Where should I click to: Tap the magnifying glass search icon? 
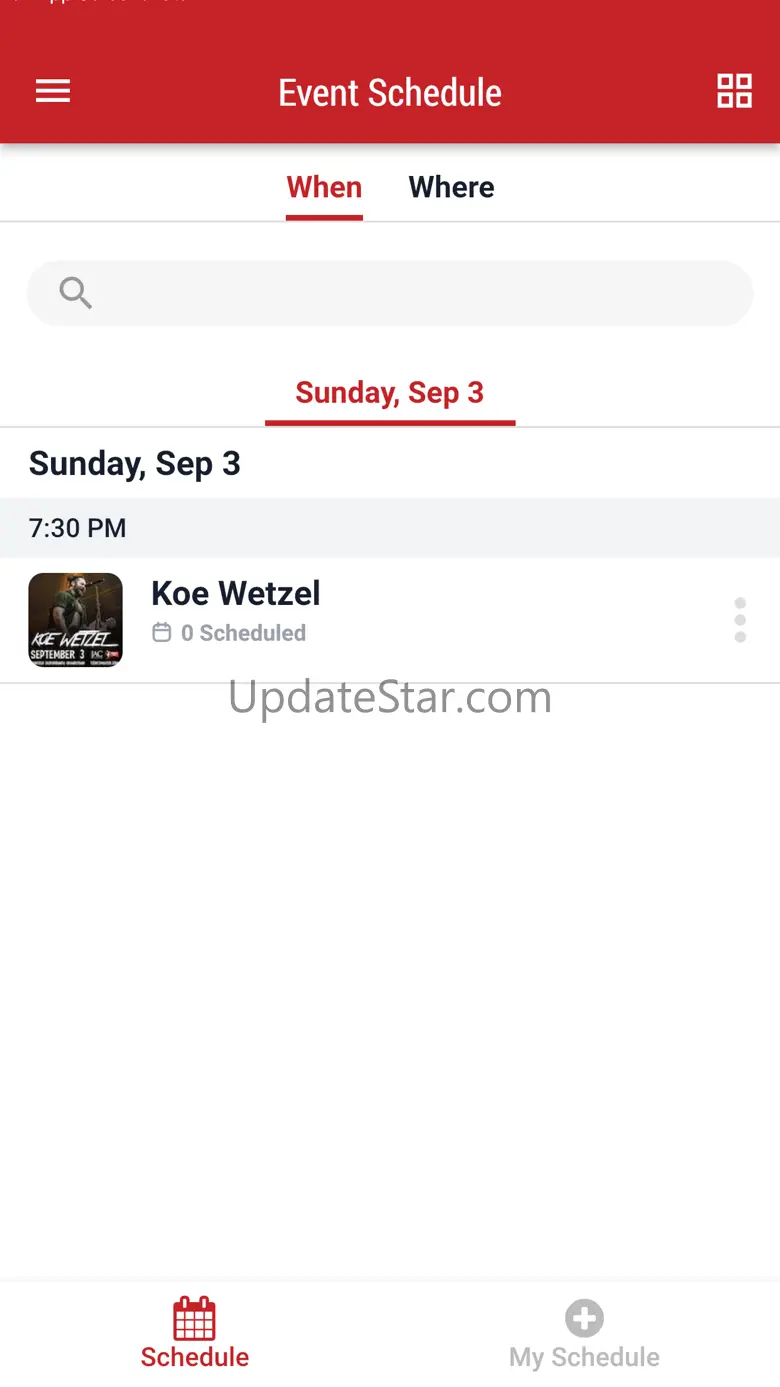point(75,293)
